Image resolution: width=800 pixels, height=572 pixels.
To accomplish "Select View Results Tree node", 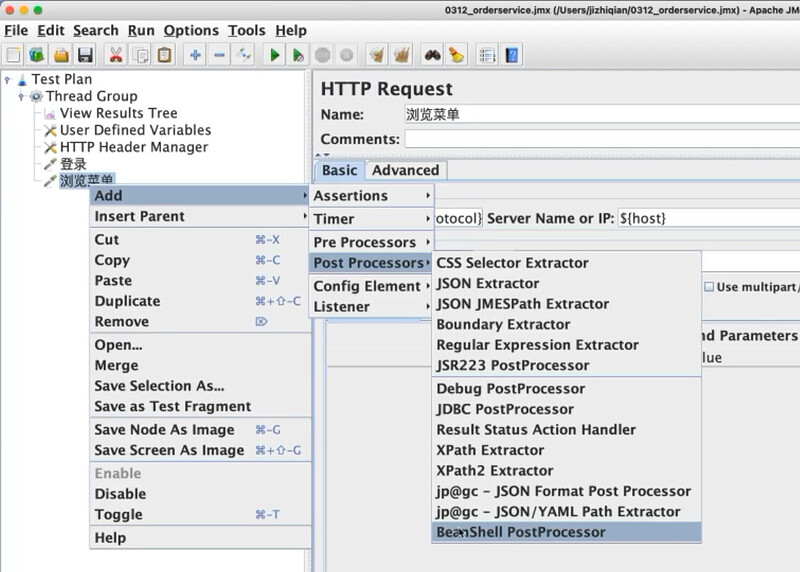I will [118, 113].
